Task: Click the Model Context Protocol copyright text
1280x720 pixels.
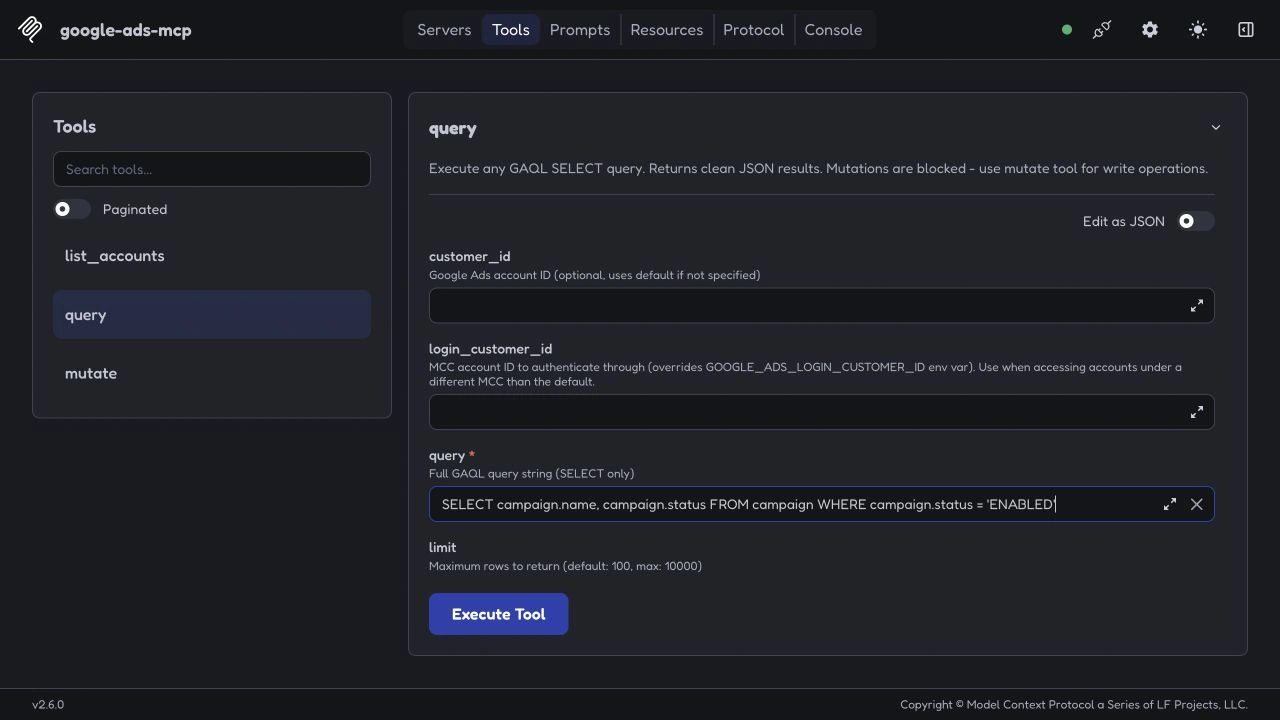Action: [1074, 705]
